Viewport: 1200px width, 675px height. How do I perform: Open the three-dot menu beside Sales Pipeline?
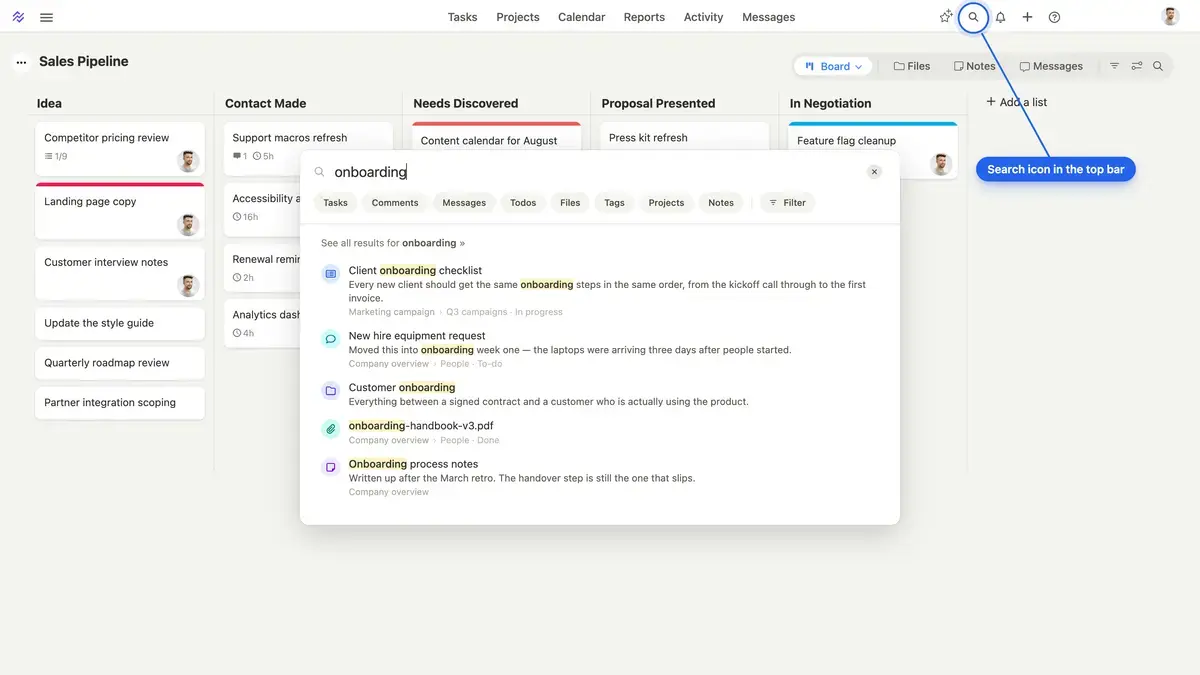21,62
